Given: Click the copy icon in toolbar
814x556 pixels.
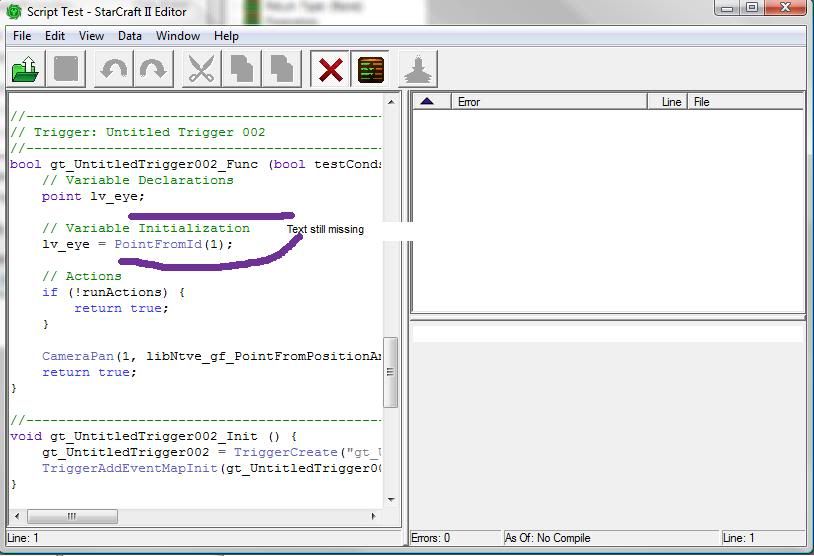Looking at the screenshot, I should [242, 70].
